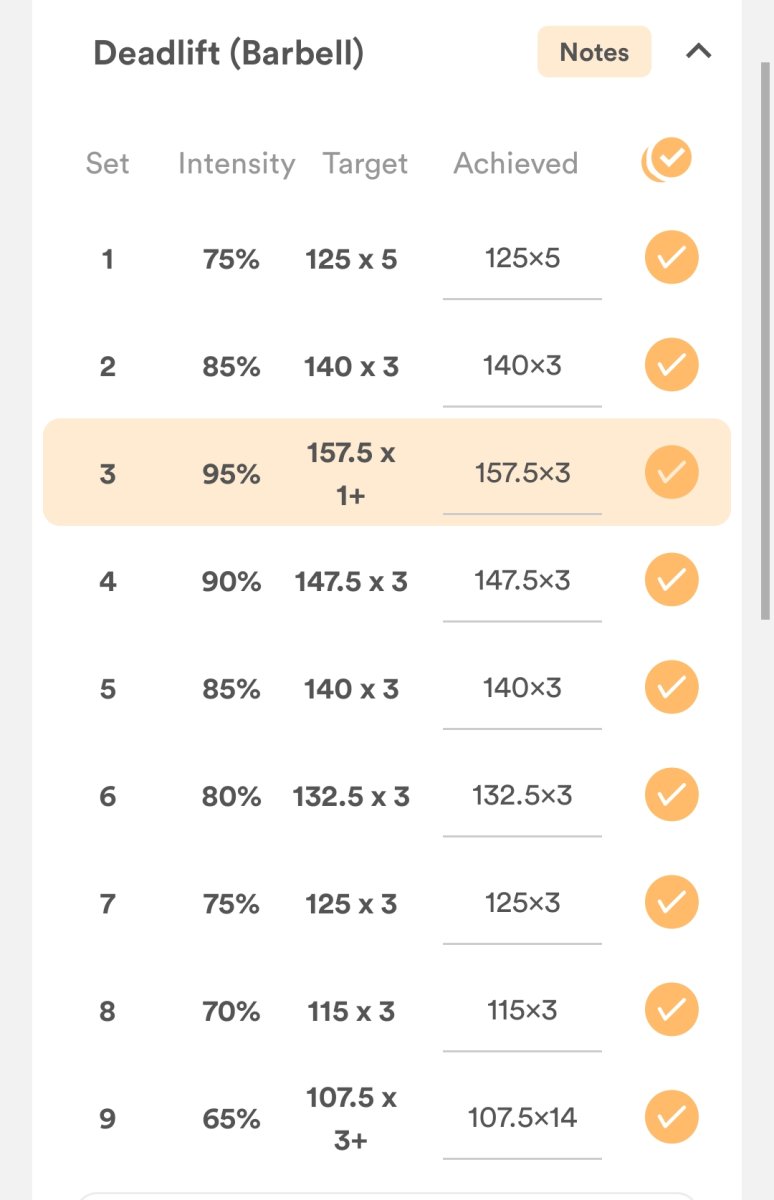774x1200 pixels.
Task: Edit achieved value 157.5×3 in set 3
Action: coord(522,473)
